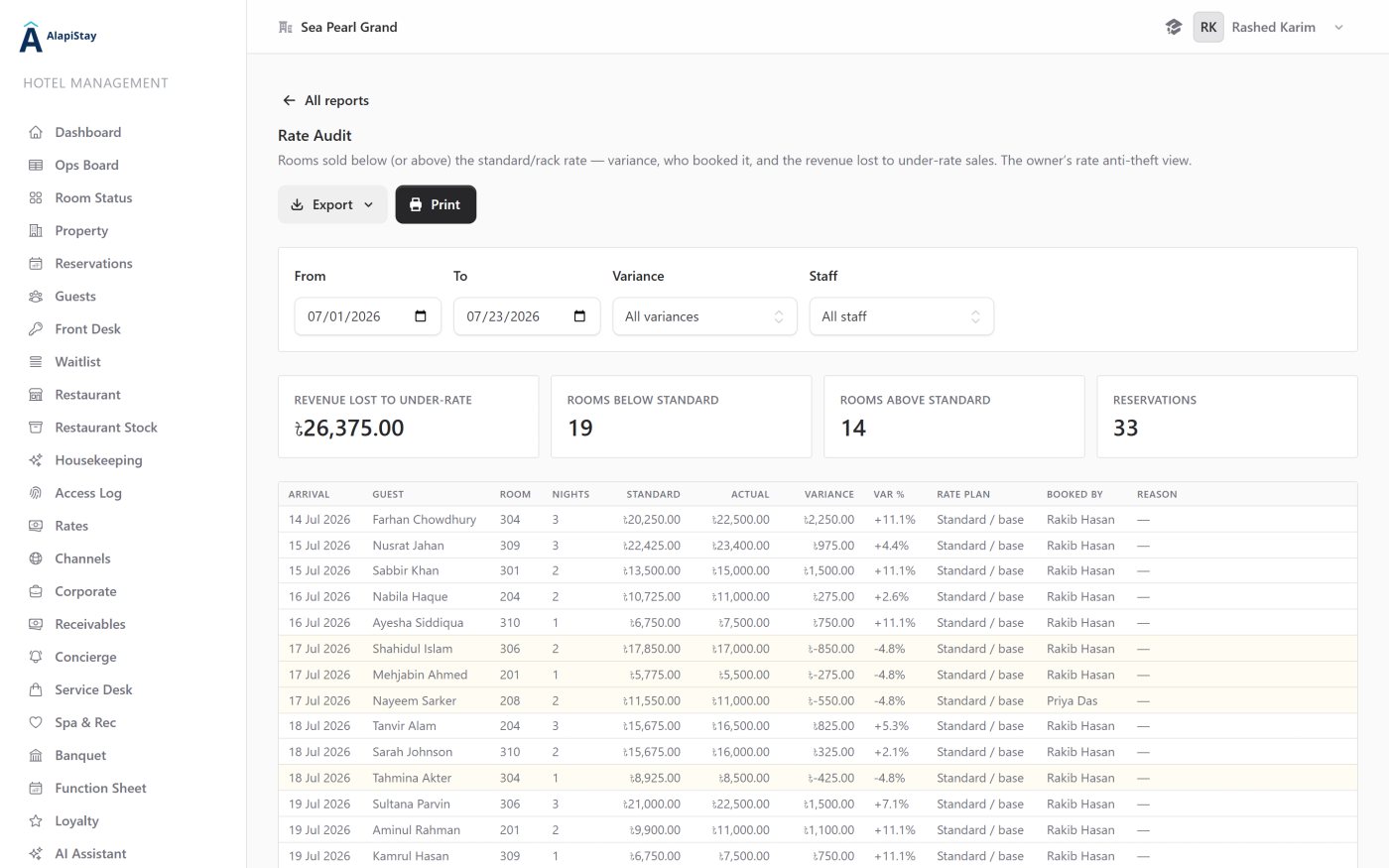Image resolution: width=1389 pixels, height=868 pixels.
Task: Click guest name Mehjabin Ahmed
Action: [420, 675]
